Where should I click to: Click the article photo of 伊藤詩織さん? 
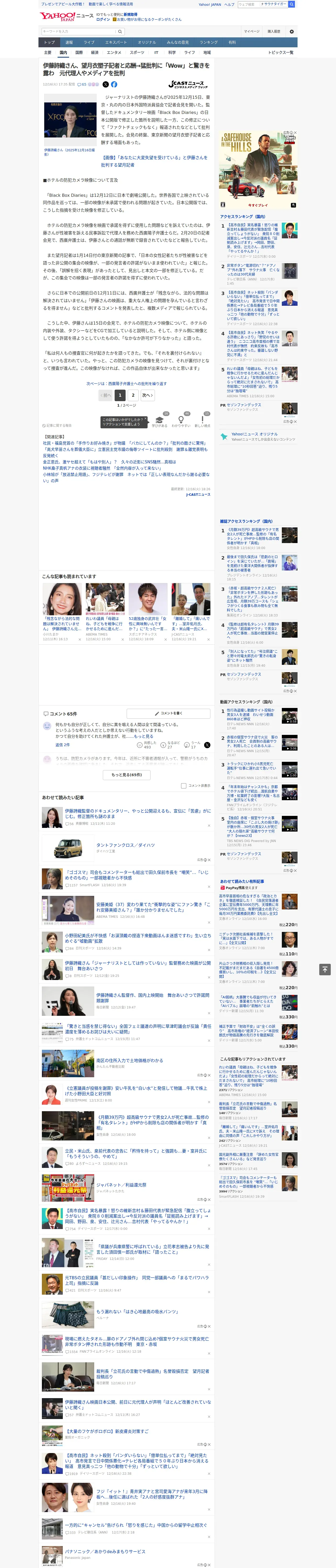point(70,120)
